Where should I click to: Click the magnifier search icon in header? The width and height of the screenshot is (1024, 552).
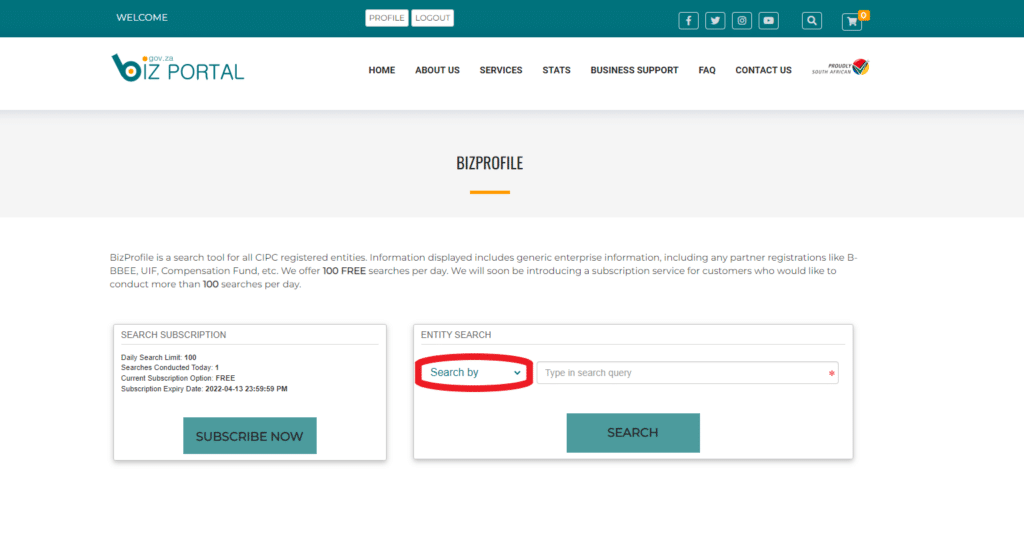(x=812, y=21)
